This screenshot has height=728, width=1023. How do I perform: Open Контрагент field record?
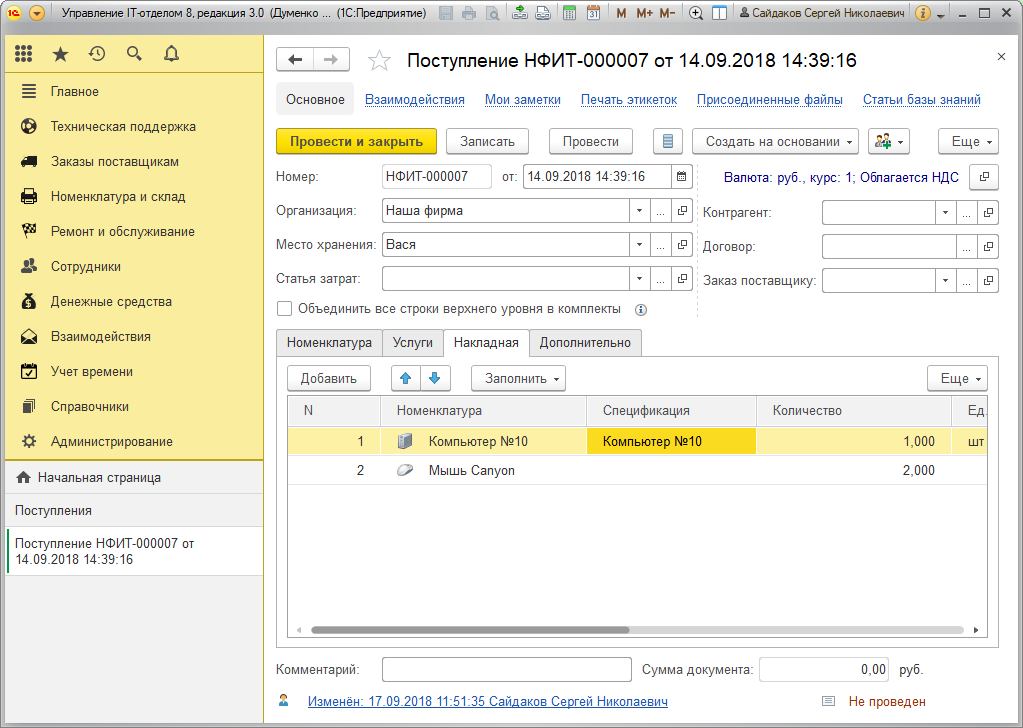(x=988, y=213)
